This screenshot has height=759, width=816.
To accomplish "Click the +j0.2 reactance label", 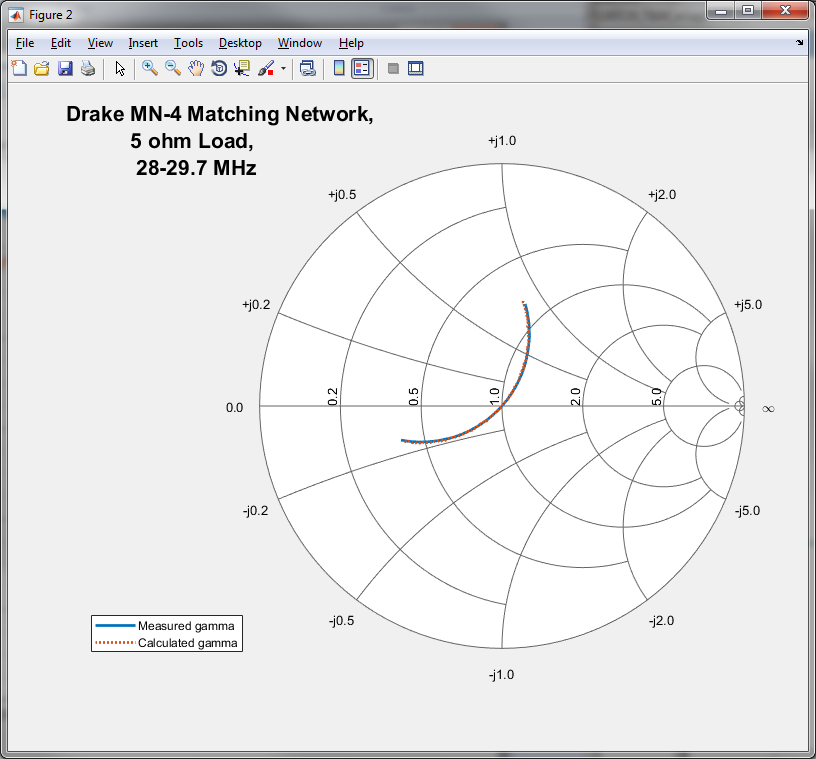I will 256,305.
